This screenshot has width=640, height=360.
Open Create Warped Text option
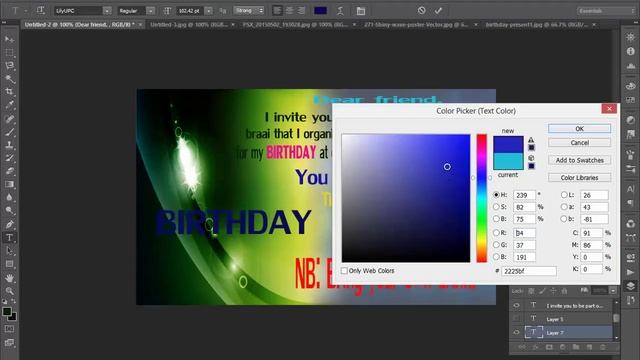pos(340,11)
